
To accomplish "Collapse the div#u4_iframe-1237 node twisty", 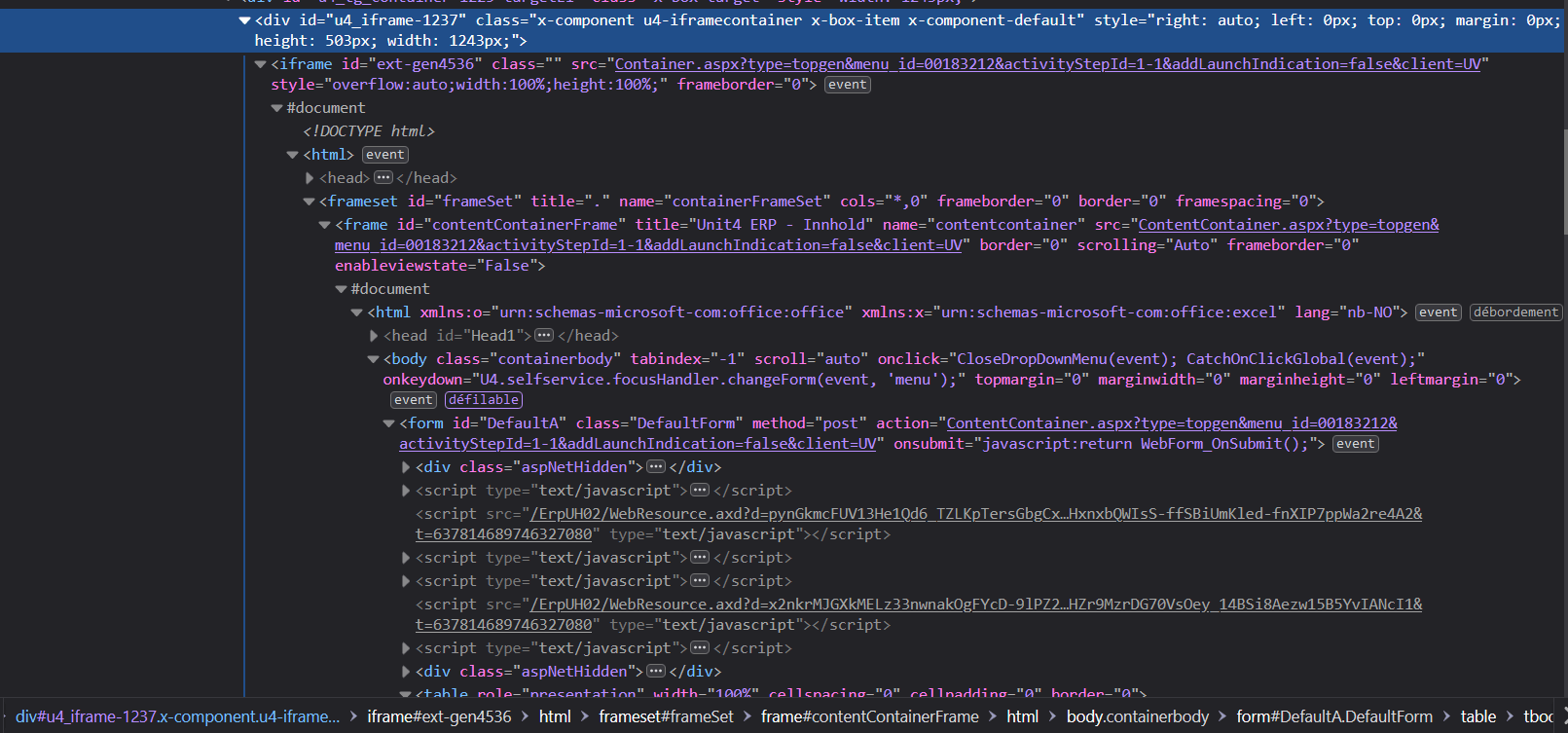I will [x=244, y=19].
